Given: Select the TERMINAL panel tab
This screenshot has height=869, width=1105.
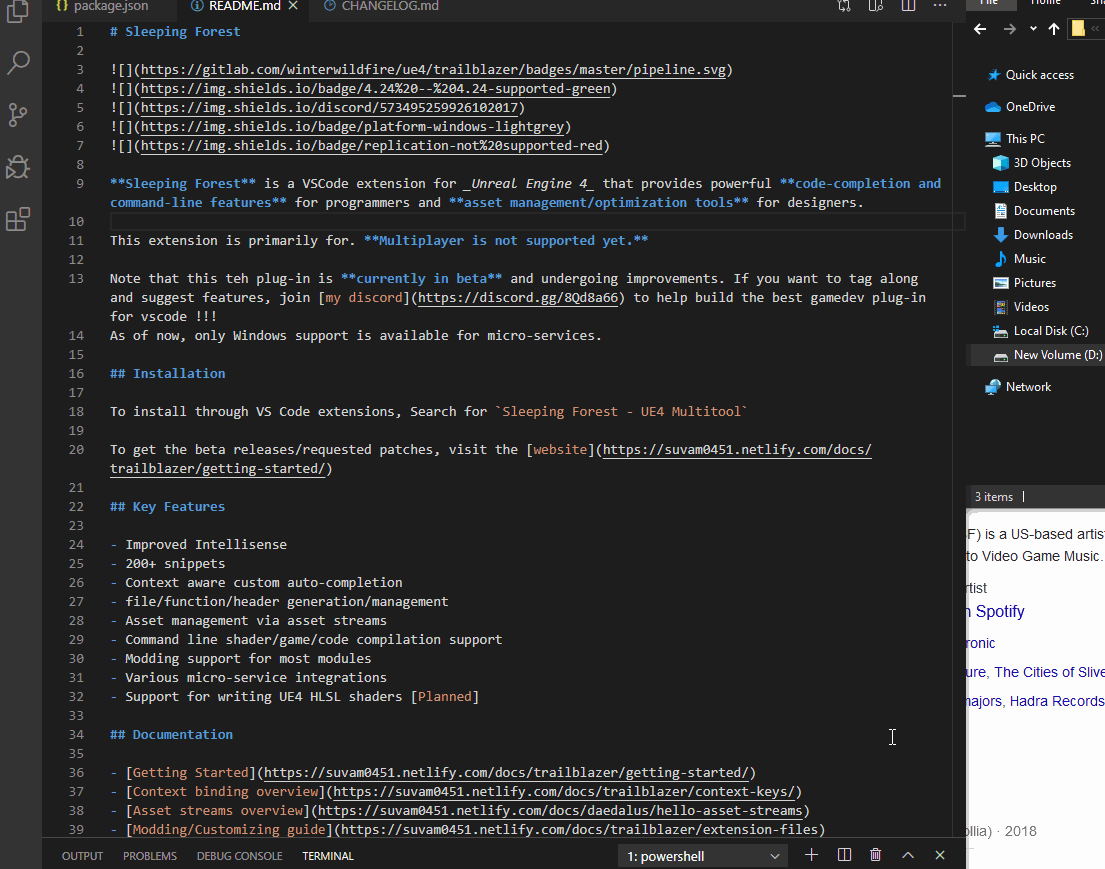Looking at the screenshot, I should tap(328, 856).
